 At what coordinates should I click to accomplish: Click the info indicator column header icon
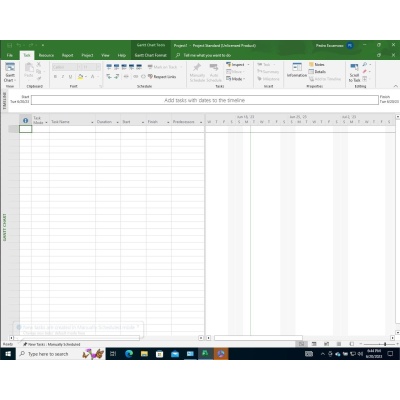pos(25,120)
